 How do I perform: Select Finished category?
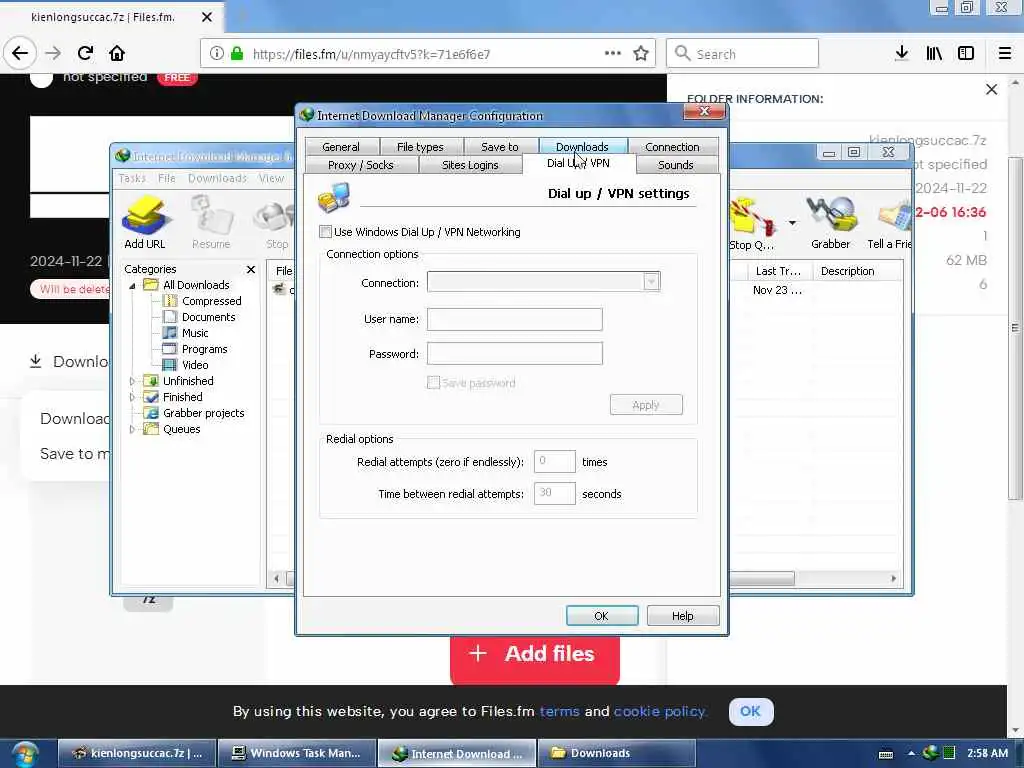click(x=182, y=397)
